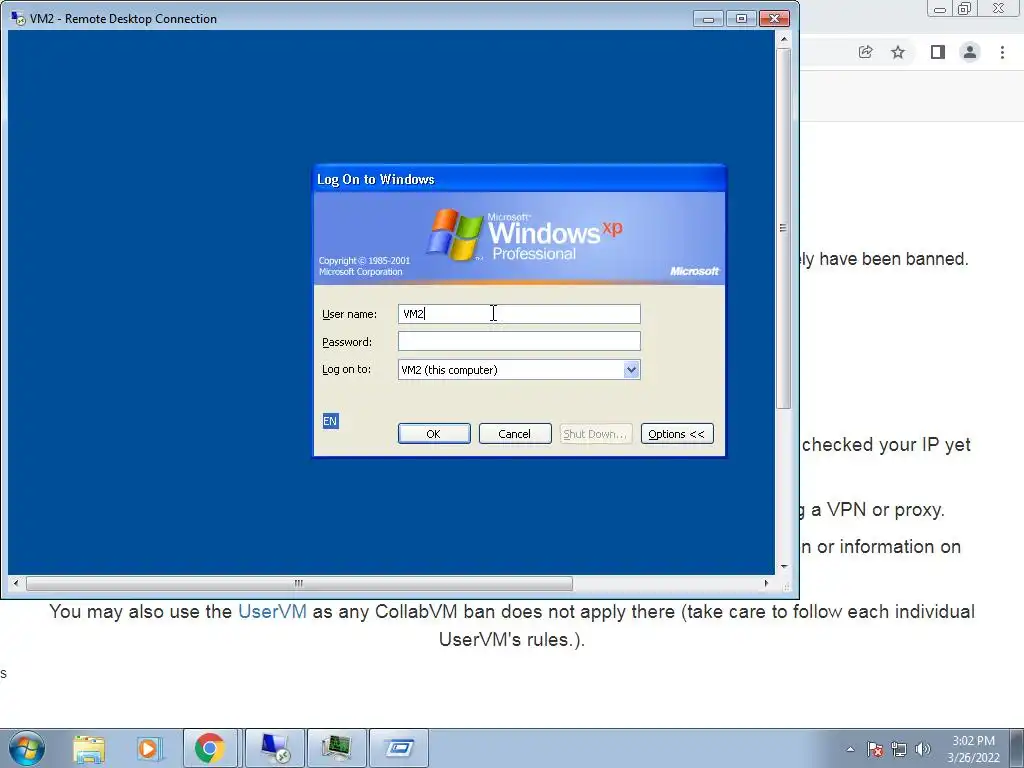Open the circuit-board monitor taskbar app
This screenshot has width=1024, height=768.
coord(336,748)
